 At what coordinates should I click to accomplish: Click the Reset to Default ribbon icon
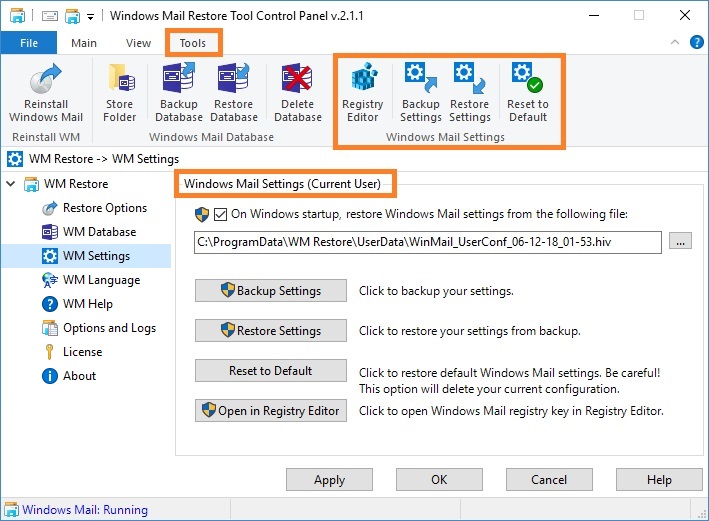(528, 92)
